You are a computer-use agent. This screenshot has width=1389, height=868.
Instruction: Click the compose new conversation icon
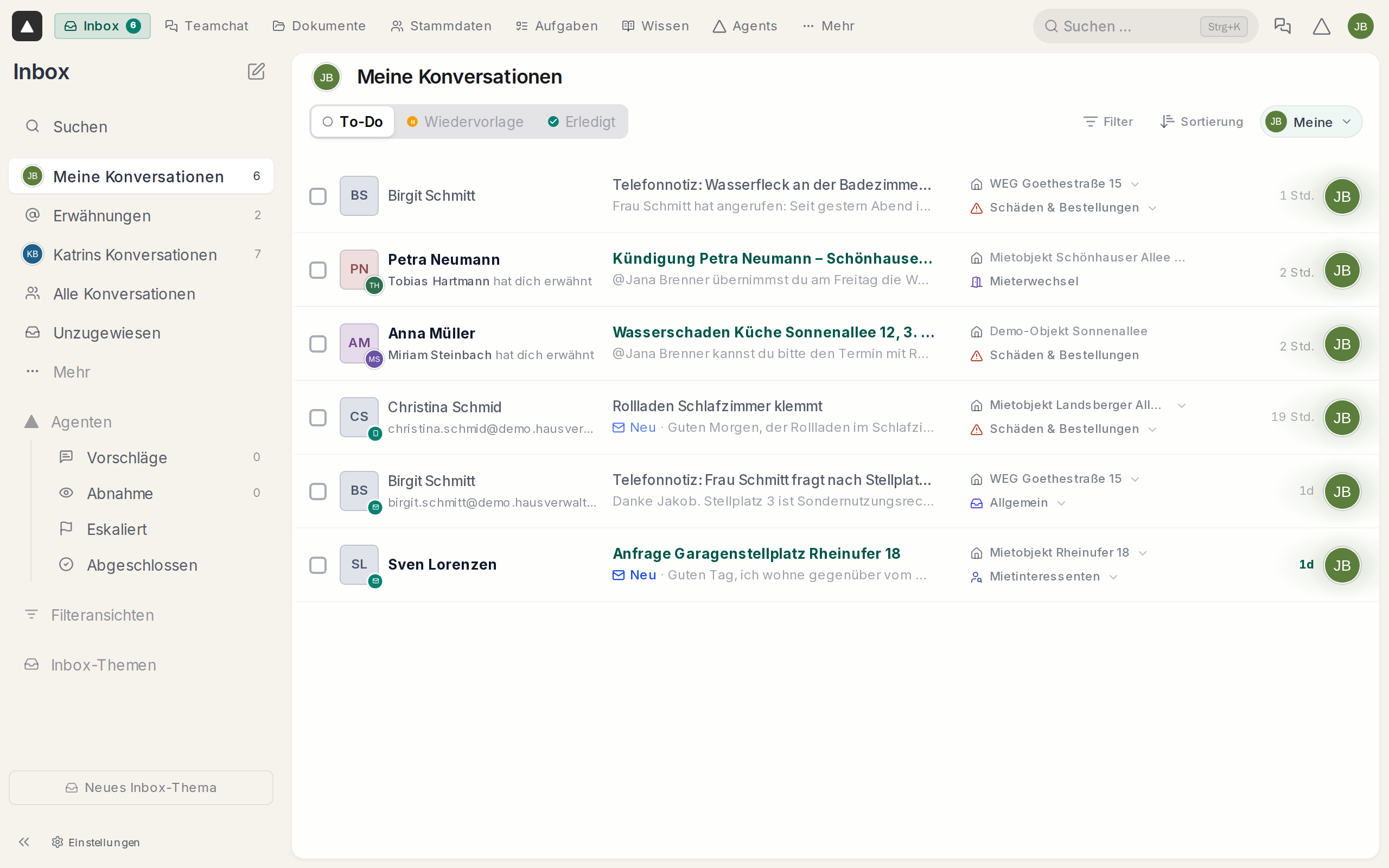[x=256, y=72]
